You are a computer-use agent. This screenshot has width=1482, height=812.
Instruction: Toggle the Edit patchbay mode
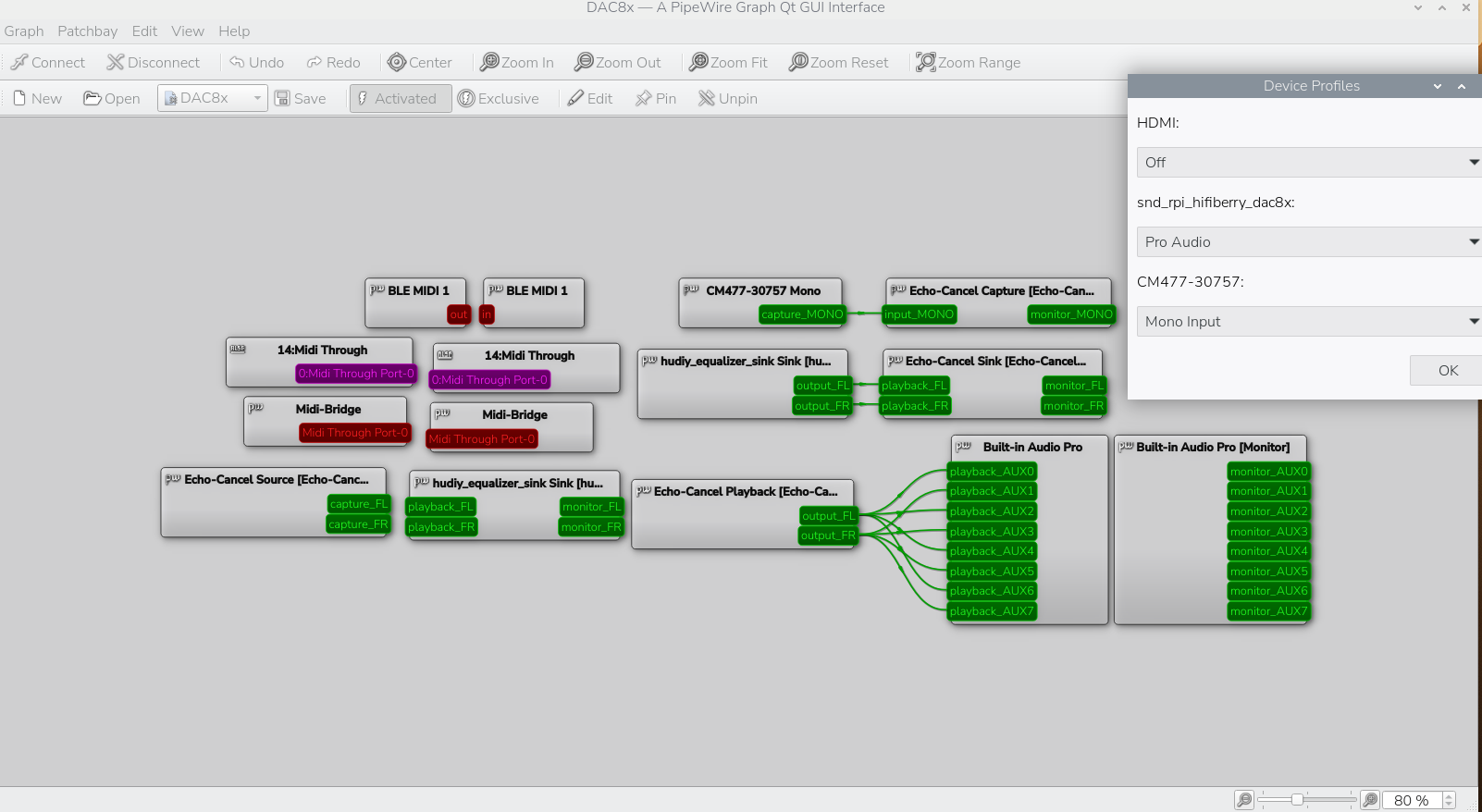pos(589,99)
